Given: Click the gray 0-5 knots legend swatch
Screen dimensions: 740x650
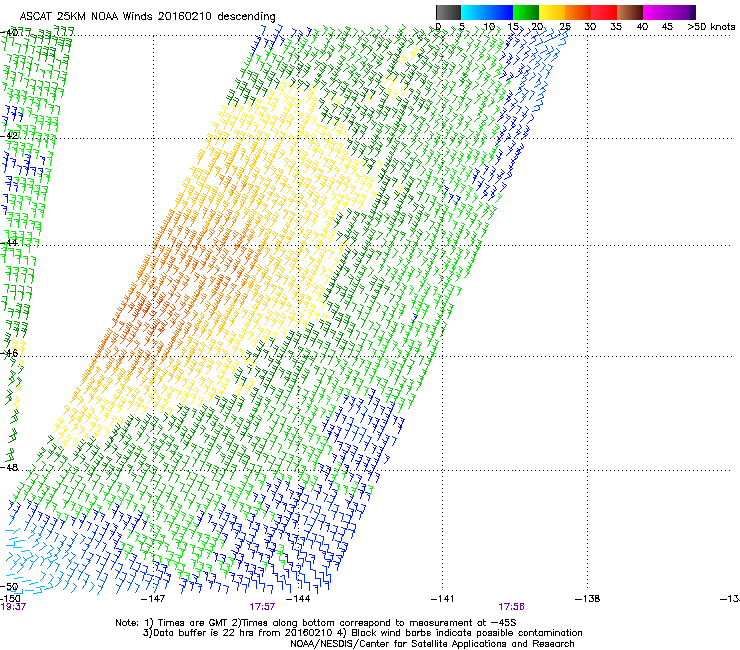Looking at the screenshot, I should (x=449, y=12).
